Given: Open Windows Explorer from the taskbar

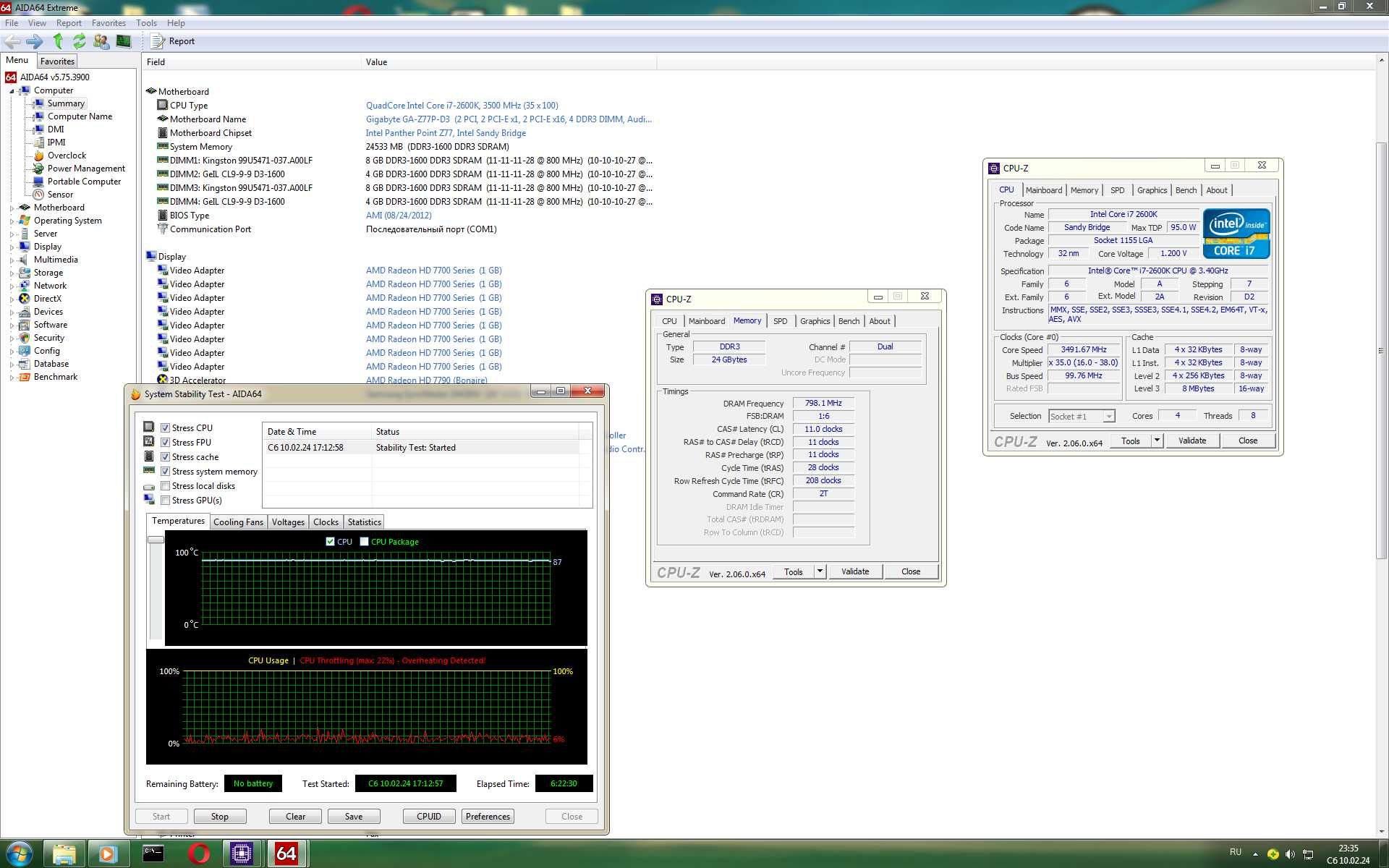Looking at the screenshot, I should pyautogui.click(x=64, y=854).
